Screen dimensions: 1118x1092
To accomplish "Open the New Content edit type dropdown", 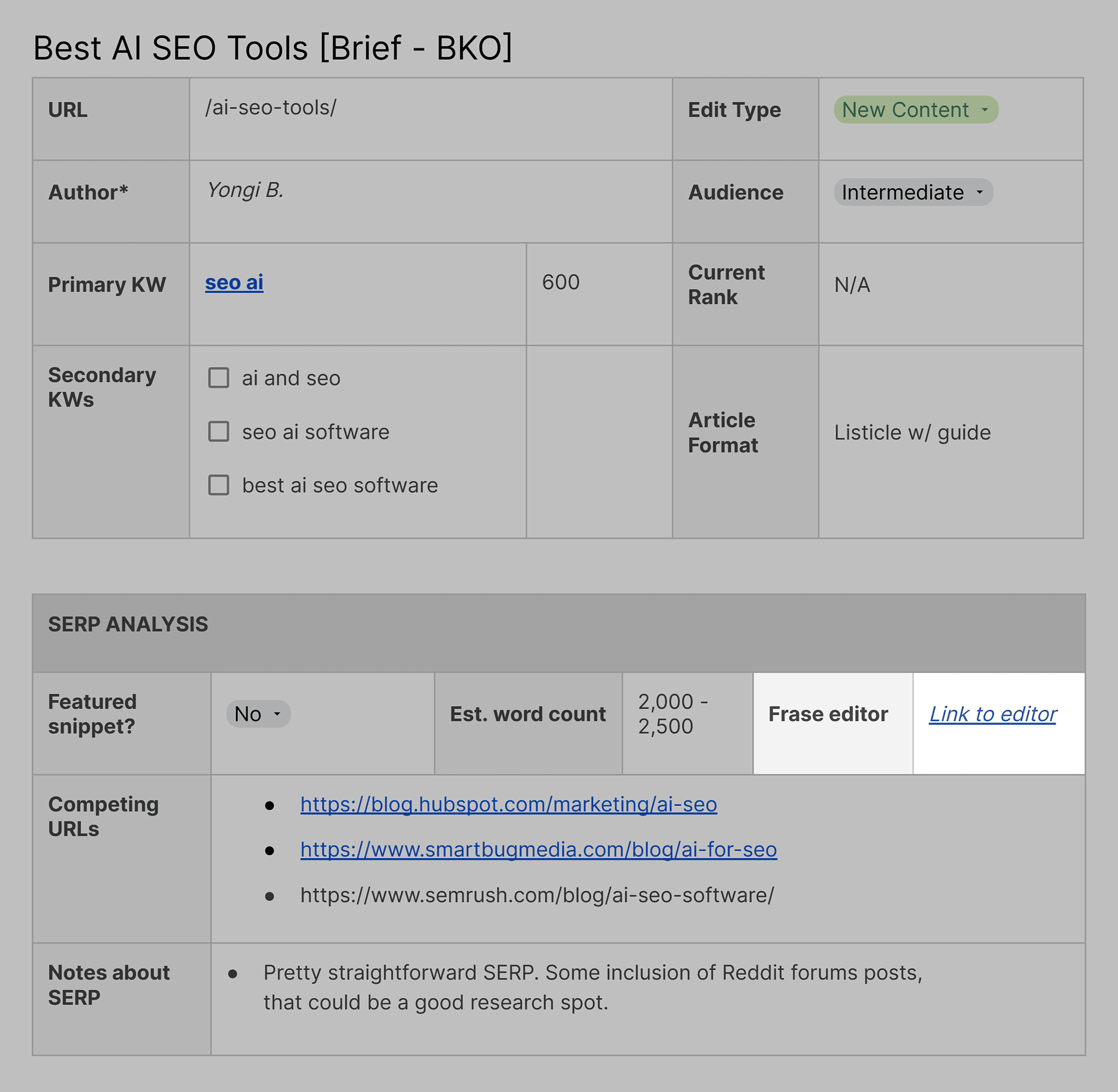I will point(915,110).
